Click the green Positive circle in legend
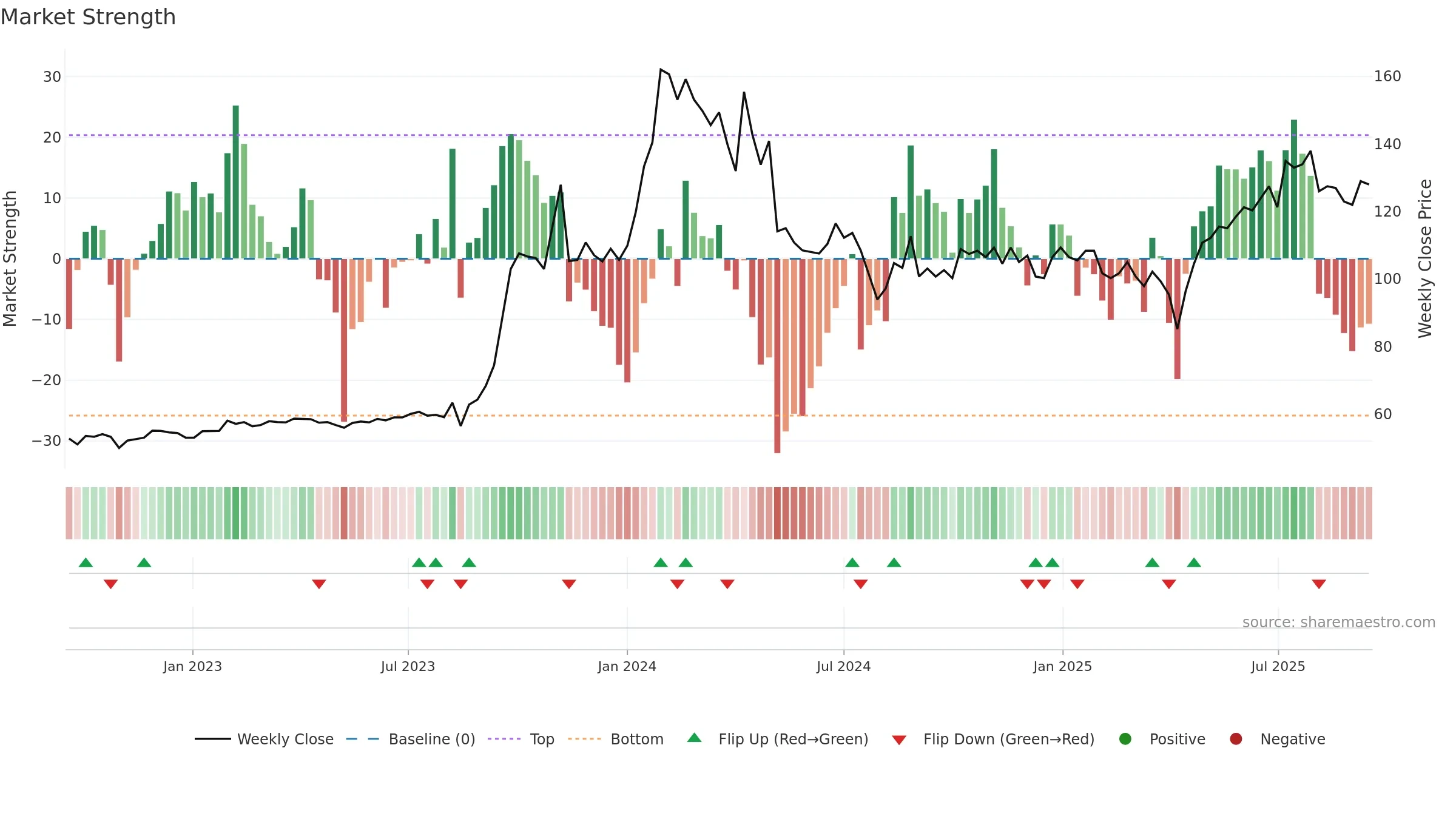The image size is (1456, 819). click(1125, 739)
